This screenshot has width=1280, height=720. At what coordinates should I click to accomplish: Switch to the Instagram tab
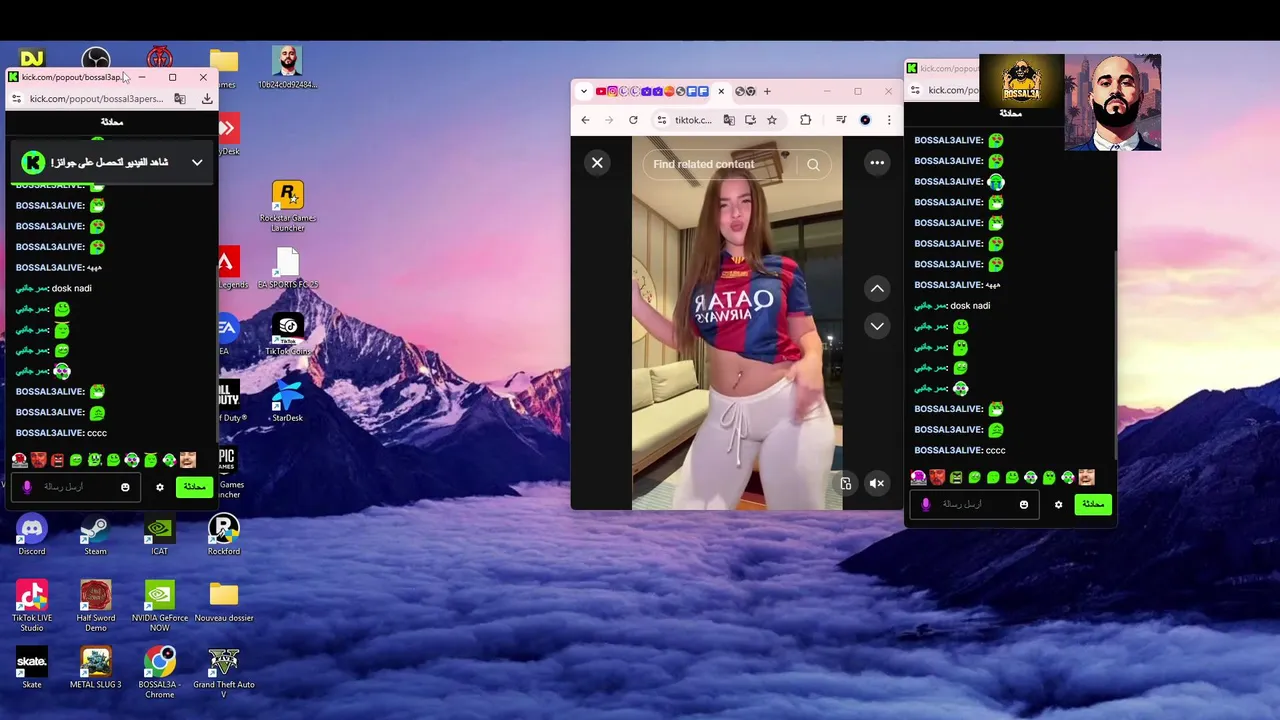point(612,91)
